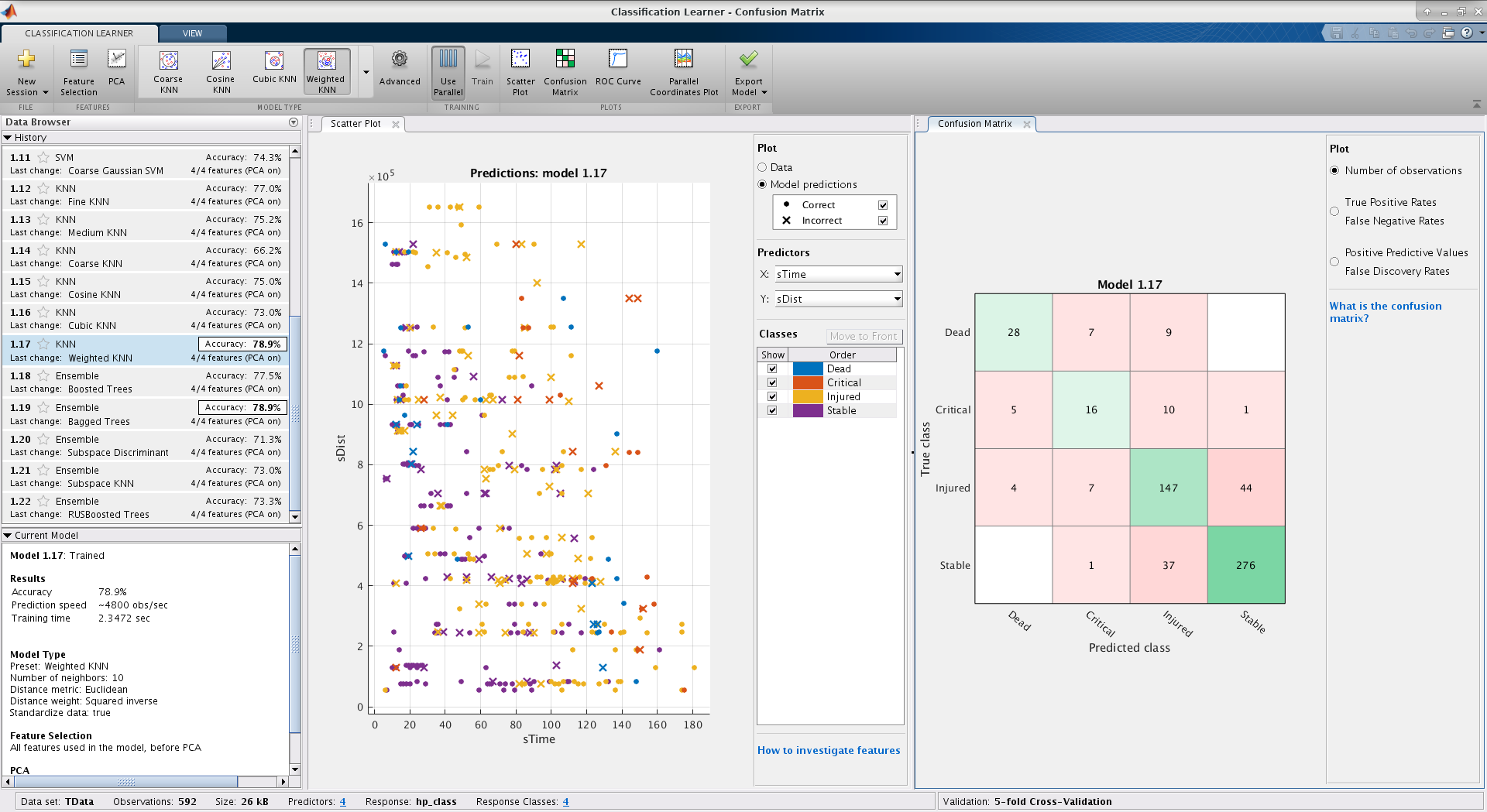This screenshot has width=1487, height=812.
Task: Uncheck the Incorrect predictions checkbox
Action: click(883, 221)
